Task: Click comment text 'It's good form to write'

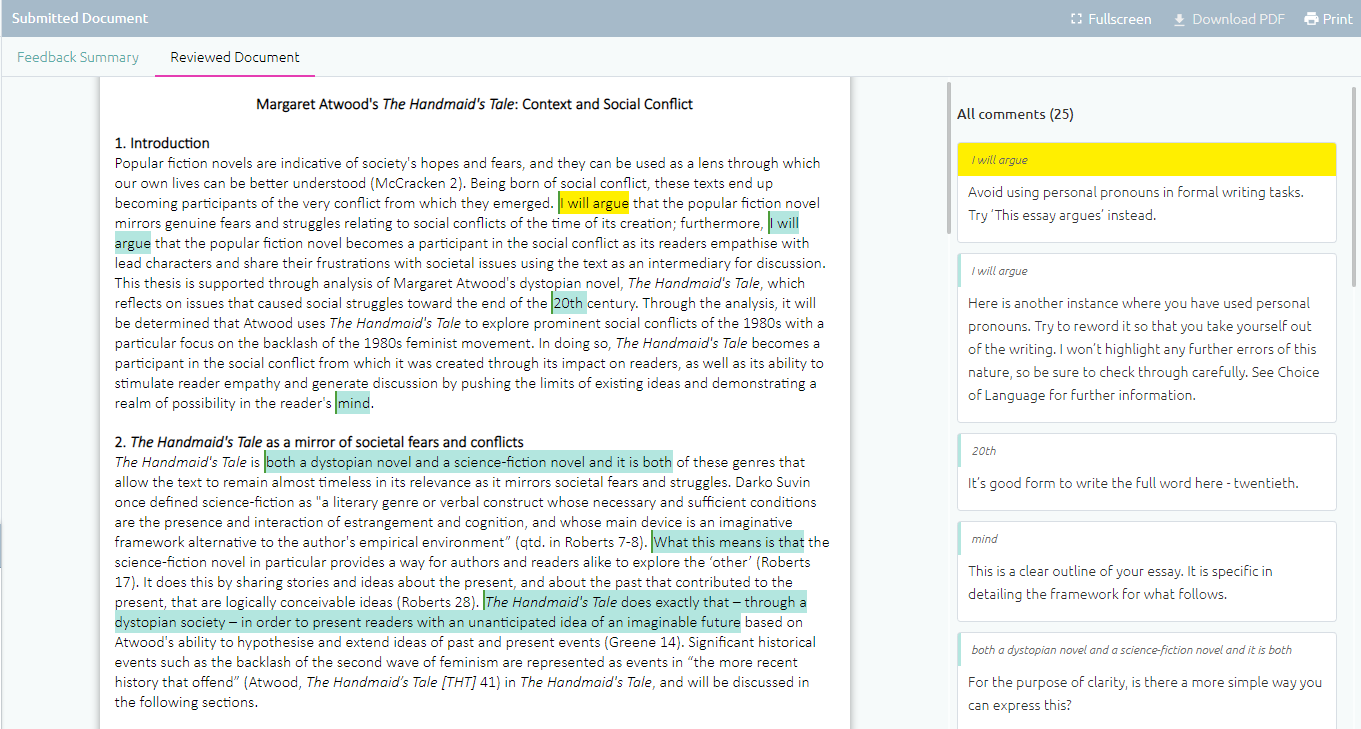Action: 1133,483
